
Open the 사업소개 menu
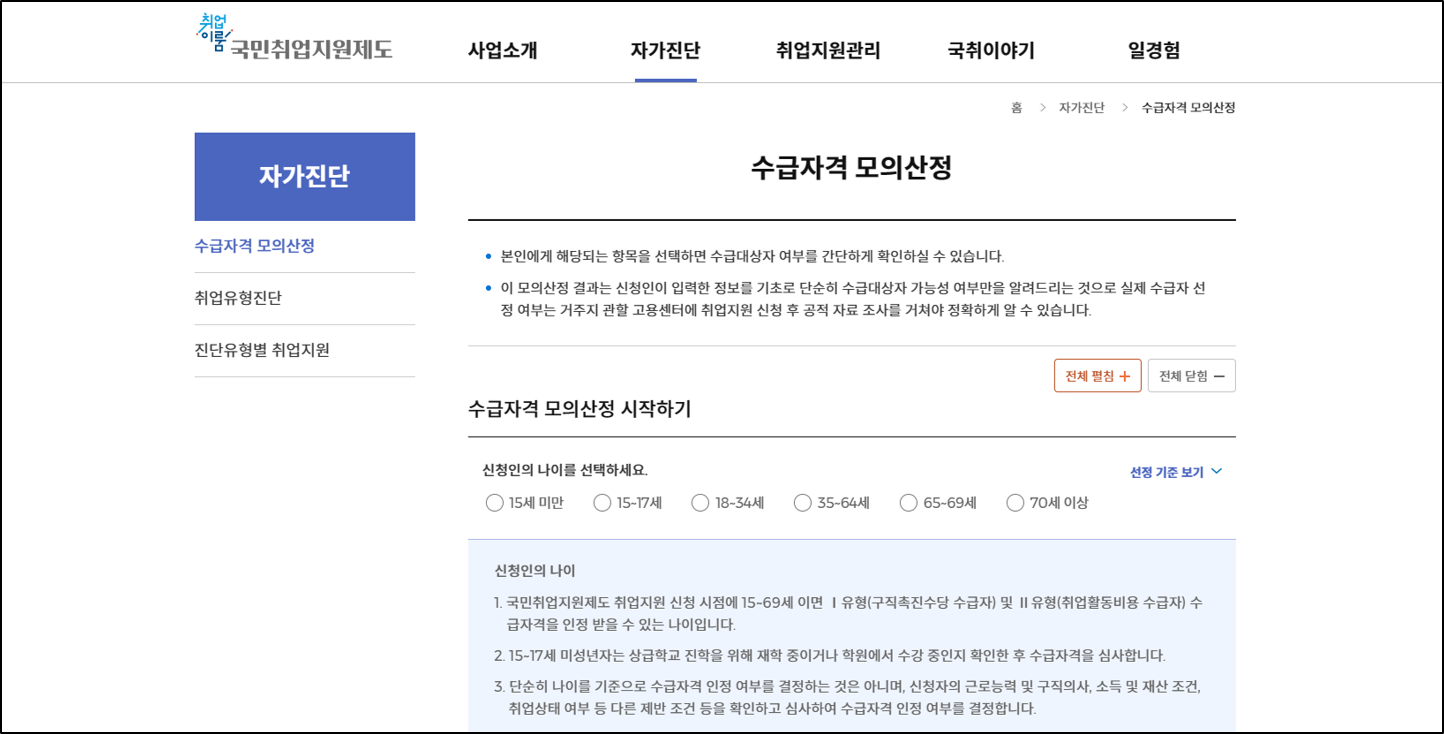(503, 50)
